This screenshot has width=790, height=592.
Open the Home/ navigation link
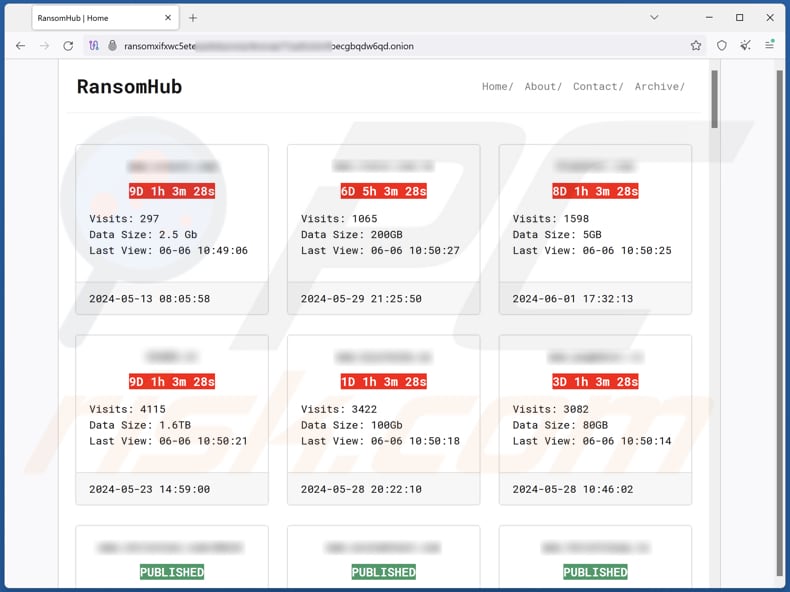point(497,87)
